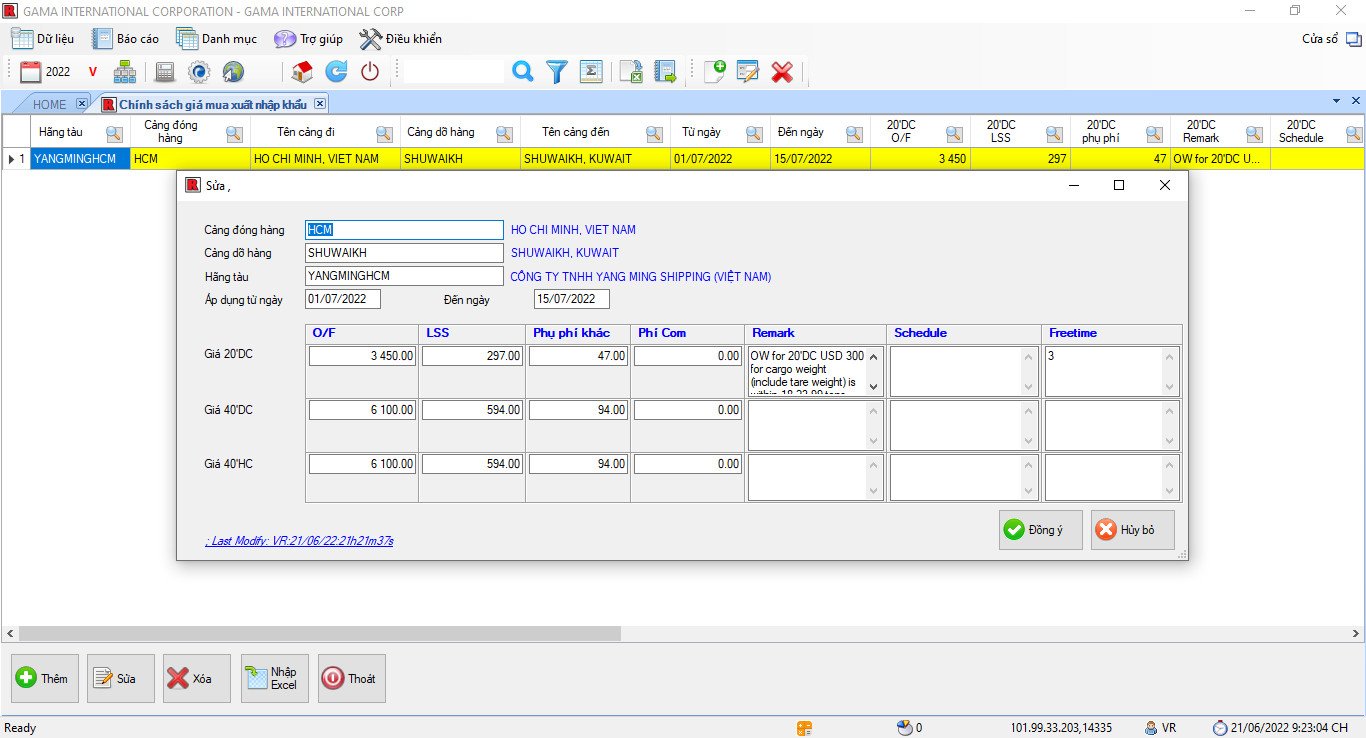Open the Hãng tàu column filter
Screen dimensions: 1366x738
pos(114,133)
